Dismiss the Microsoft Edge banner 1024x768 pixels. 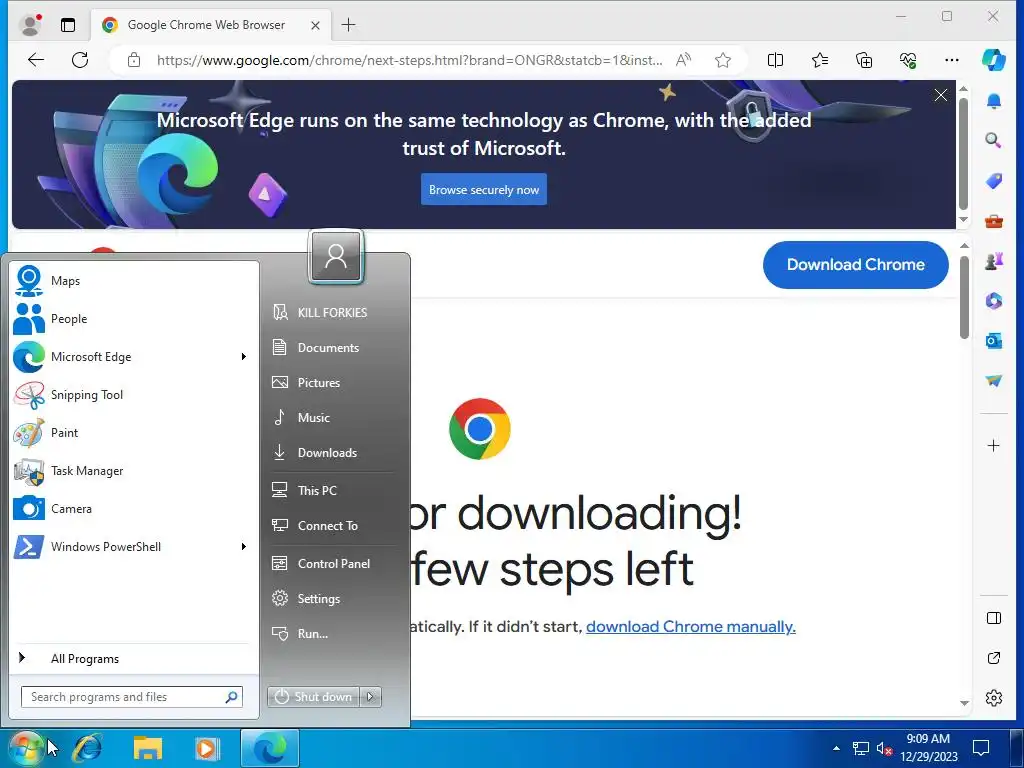940,95
